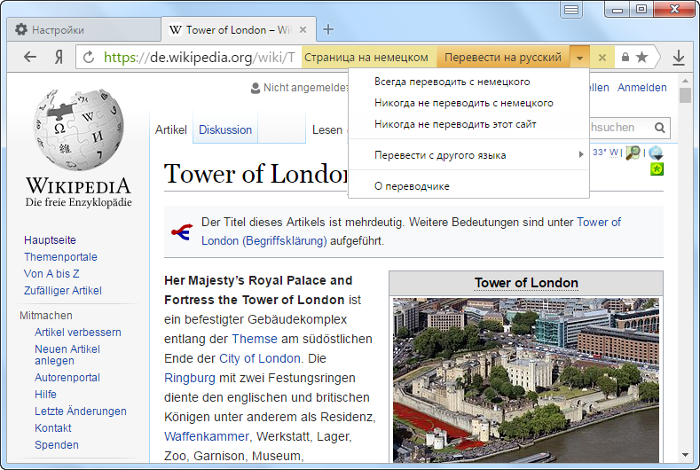Open the Spenden link
Image resolution: width=700 pixels, height=470 pixels.
57,445
